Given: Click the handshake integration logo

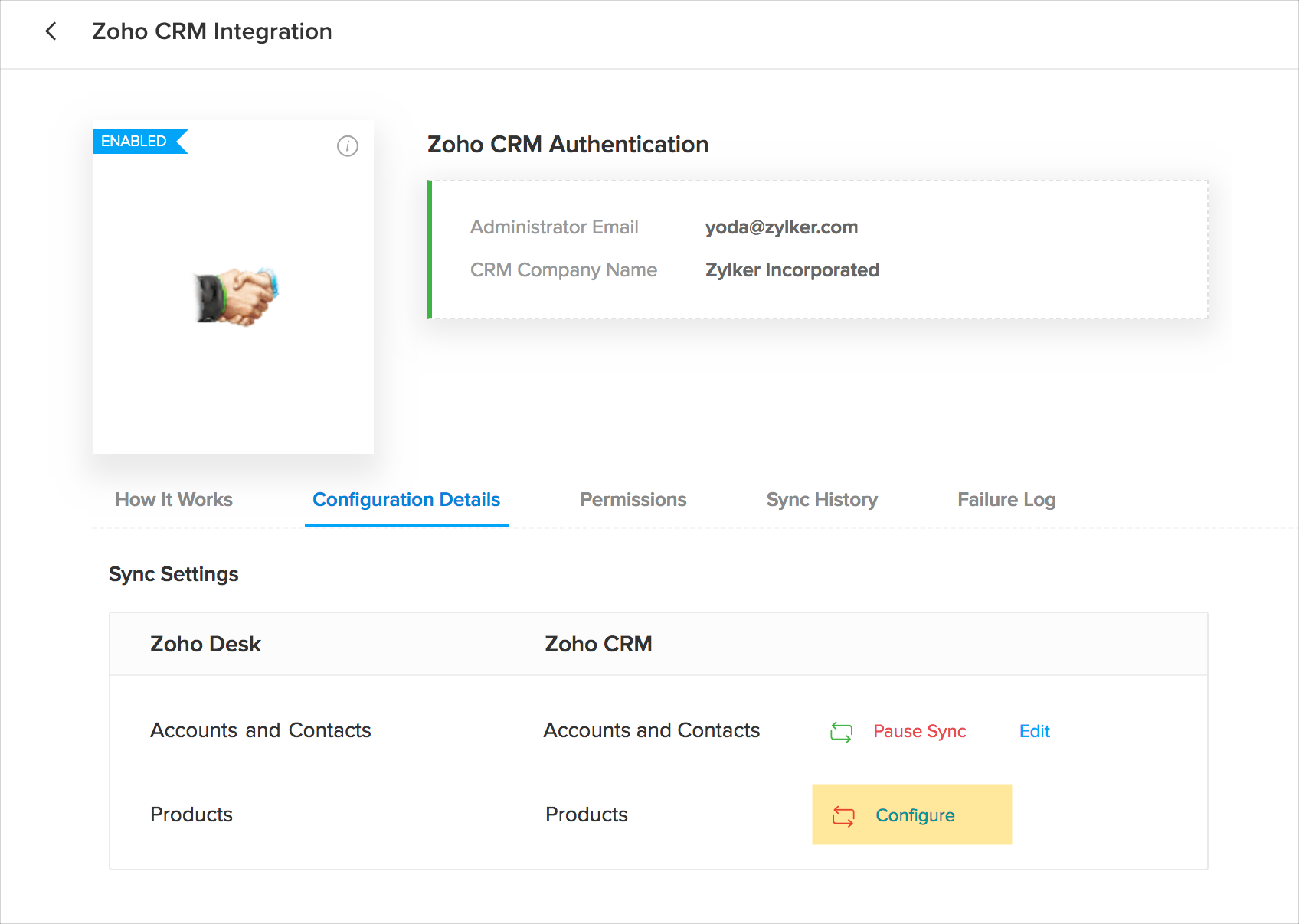Looking at the screenshot, I should tap(237, 296).
